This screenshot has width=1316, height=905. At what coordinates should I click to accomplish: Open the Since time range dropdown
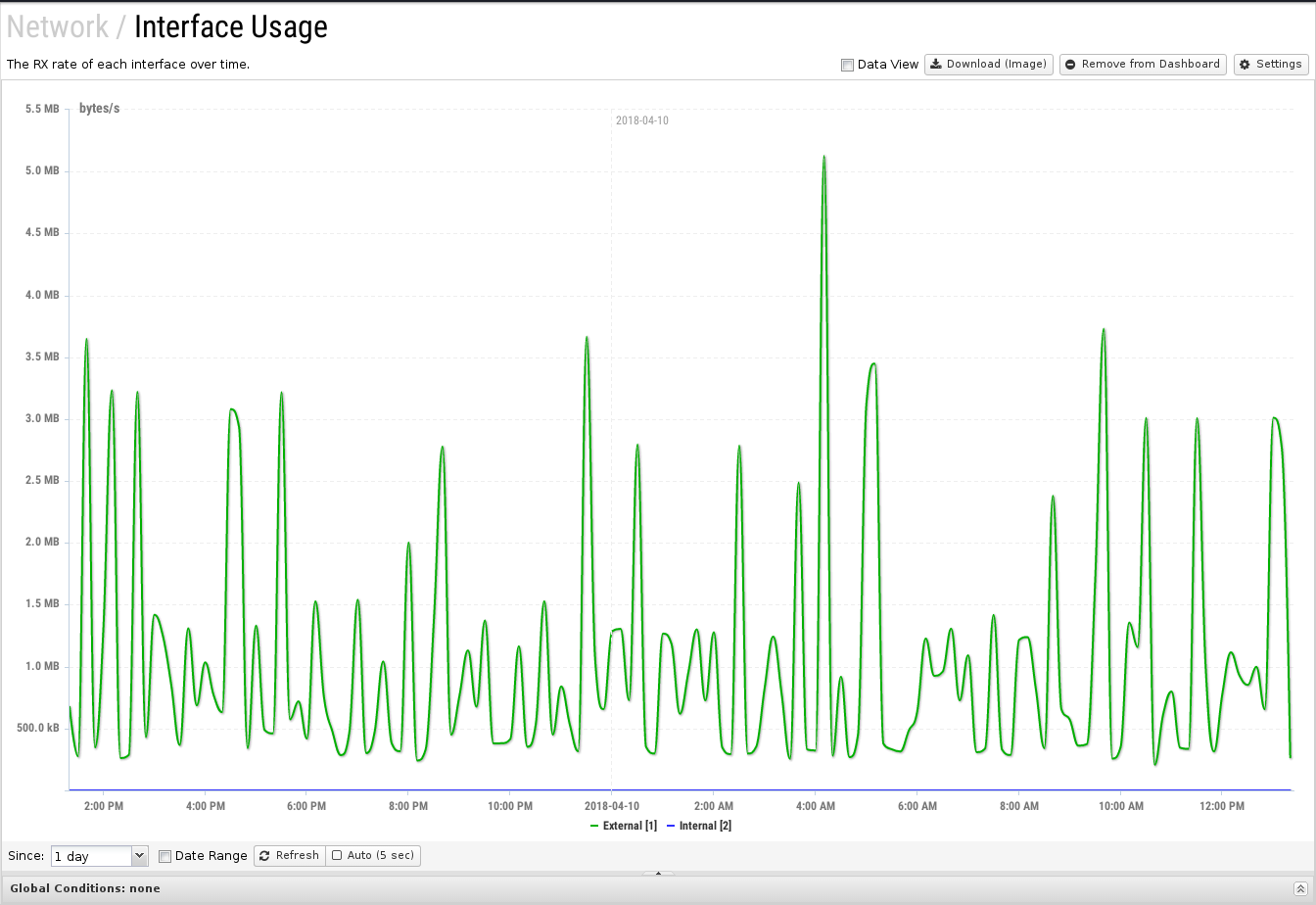click(x=99, y=856)
